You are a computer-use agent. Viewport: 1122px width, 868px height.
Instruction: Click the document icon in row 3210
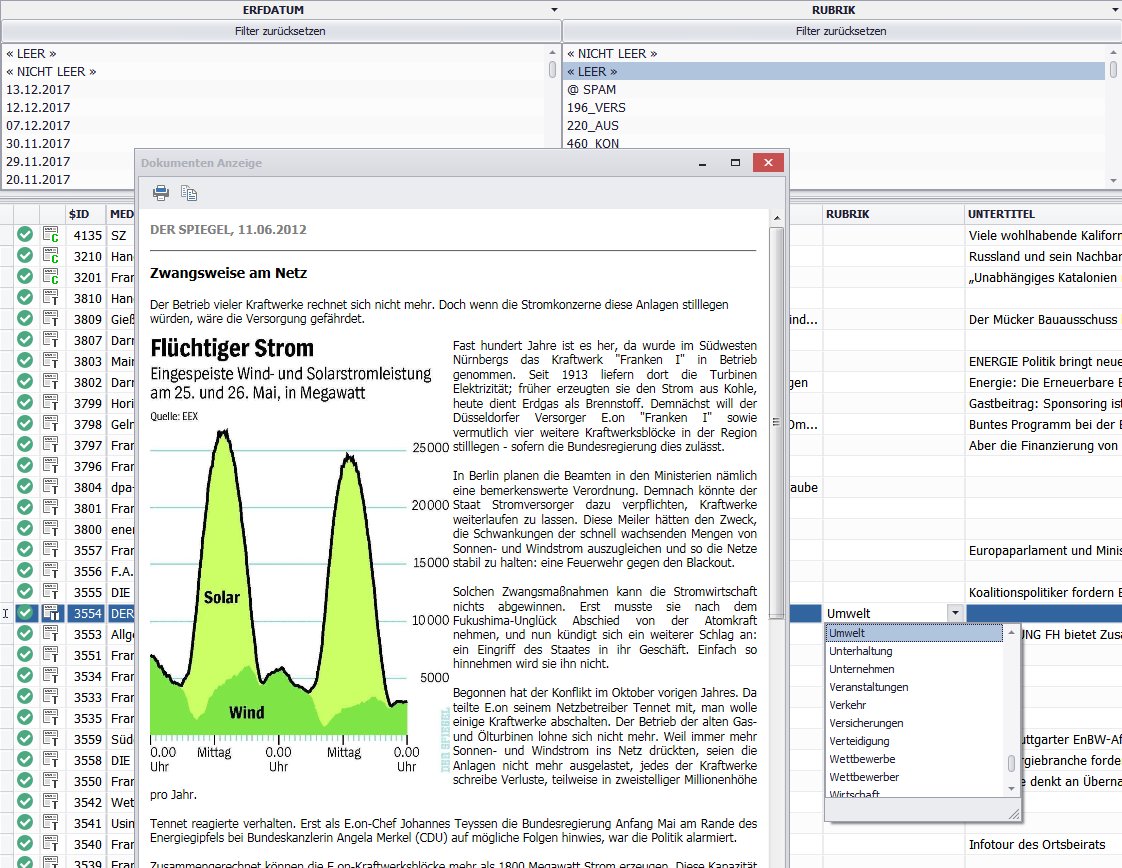[x=51, y=255]
